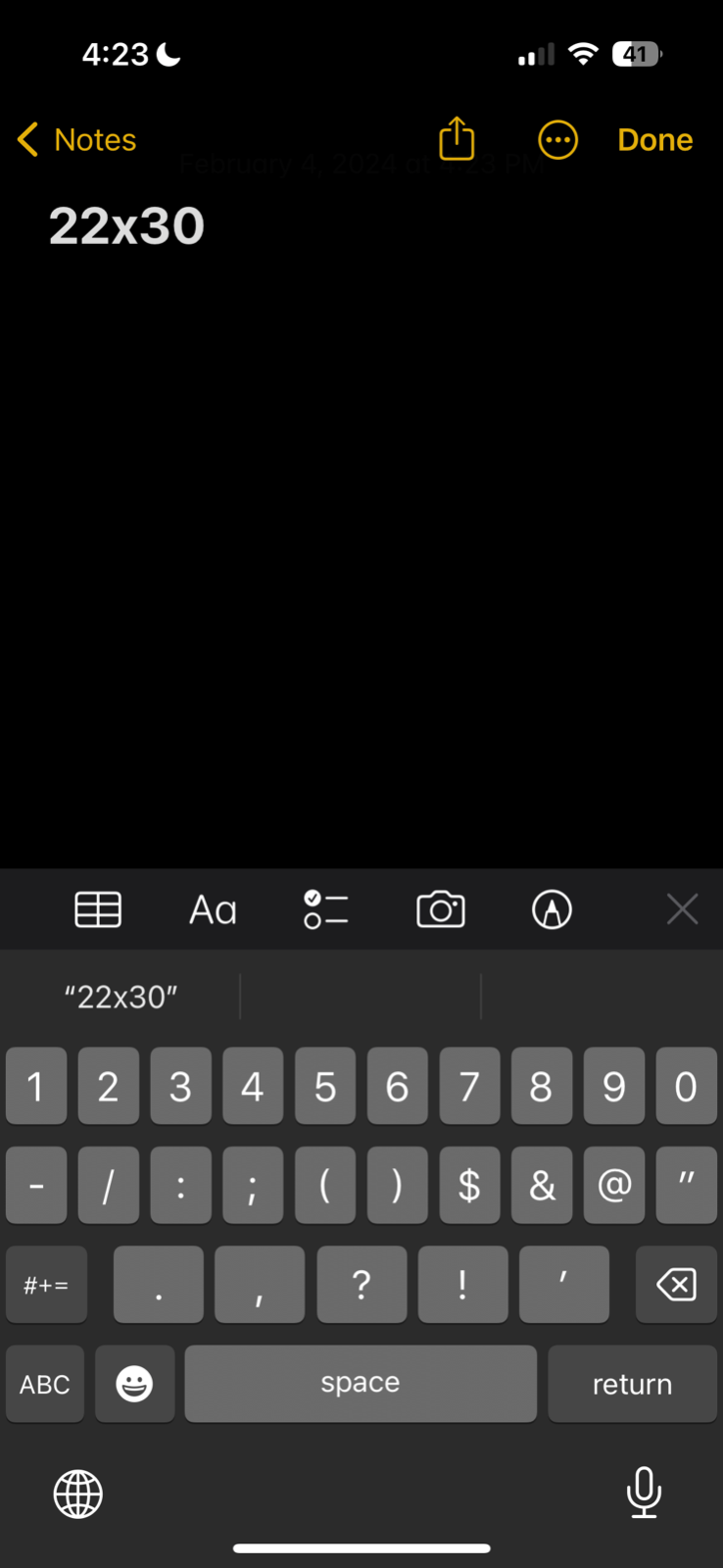Open the Aa text formatting options
723x1568 pixels.
coord(213,910)
